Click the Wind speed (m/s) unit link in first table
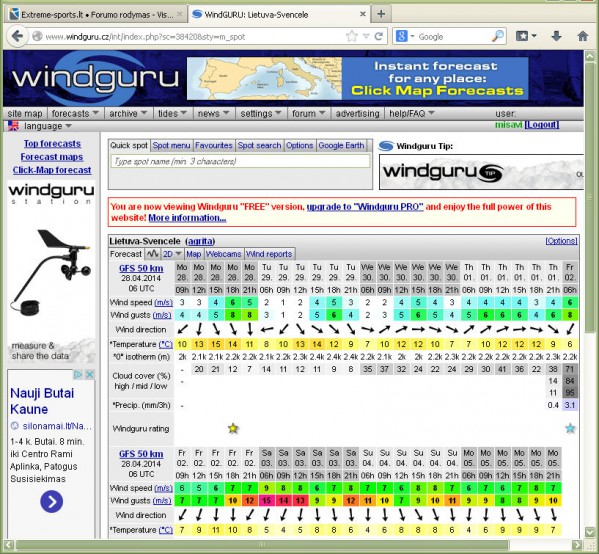The width and height of the screenshot is (599, 554). point(163,302)
